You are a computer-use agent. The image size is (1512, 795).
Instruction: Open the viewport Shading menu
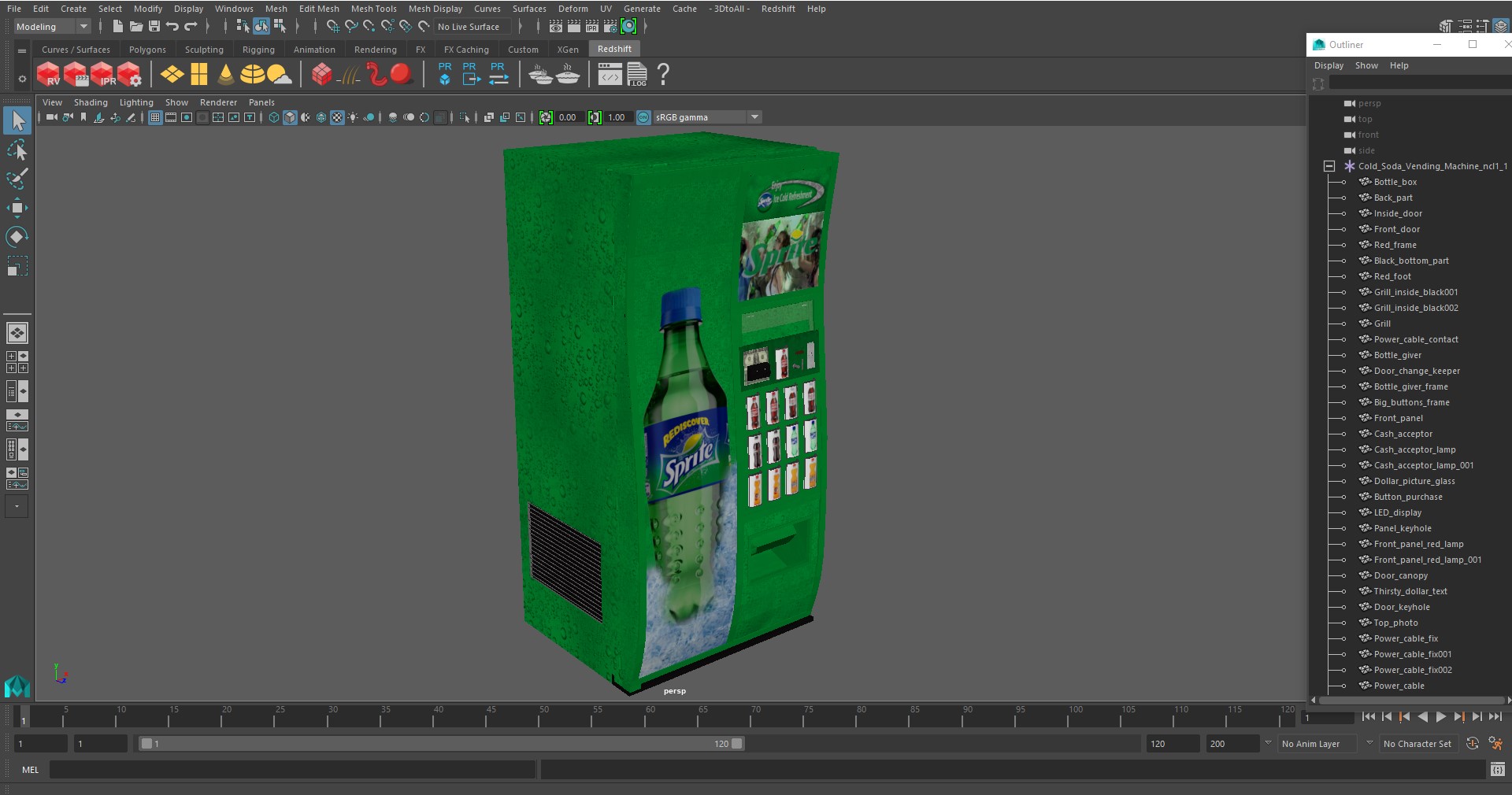(91, 102)
